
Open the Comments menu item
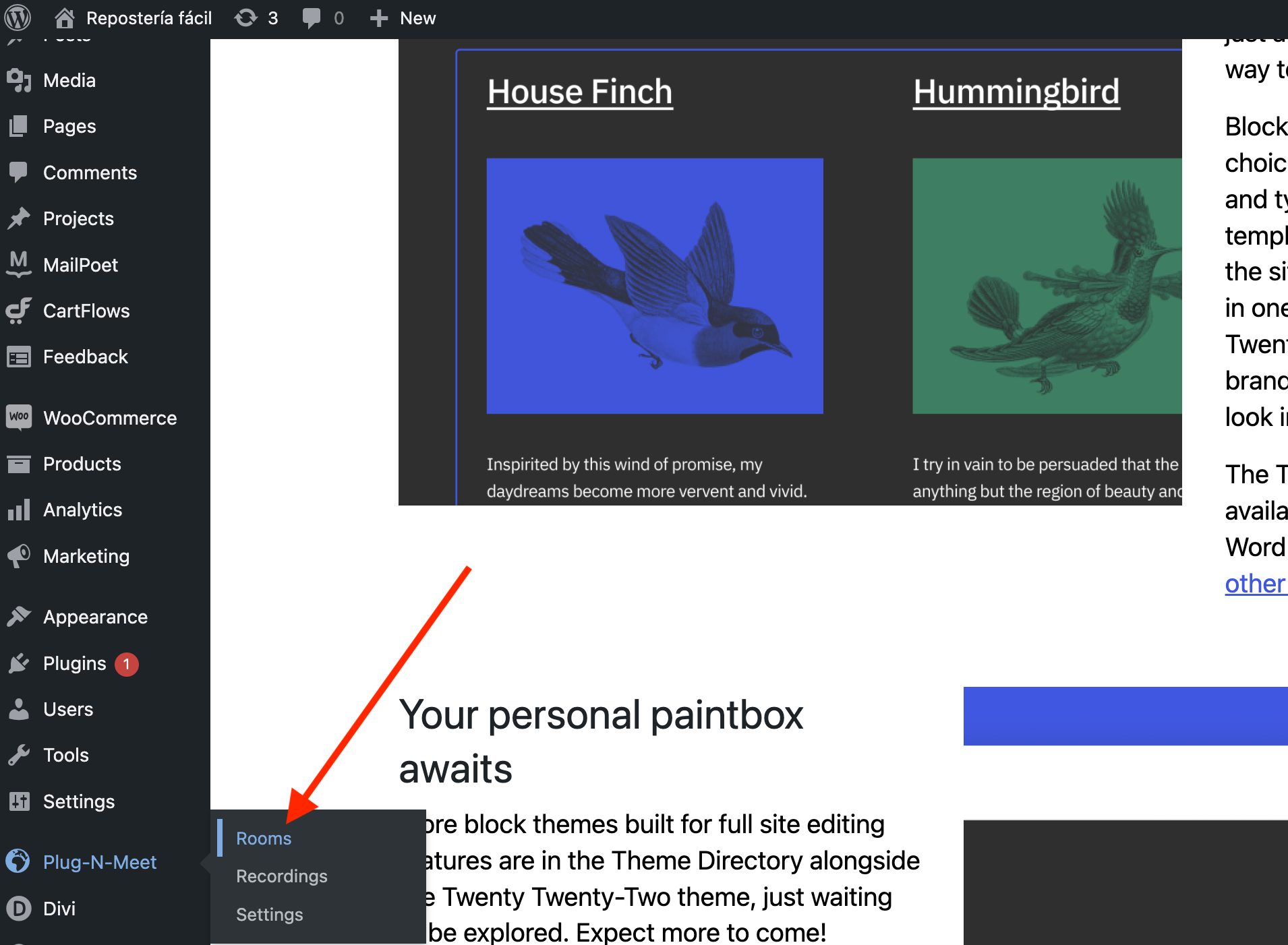(90, 173)
